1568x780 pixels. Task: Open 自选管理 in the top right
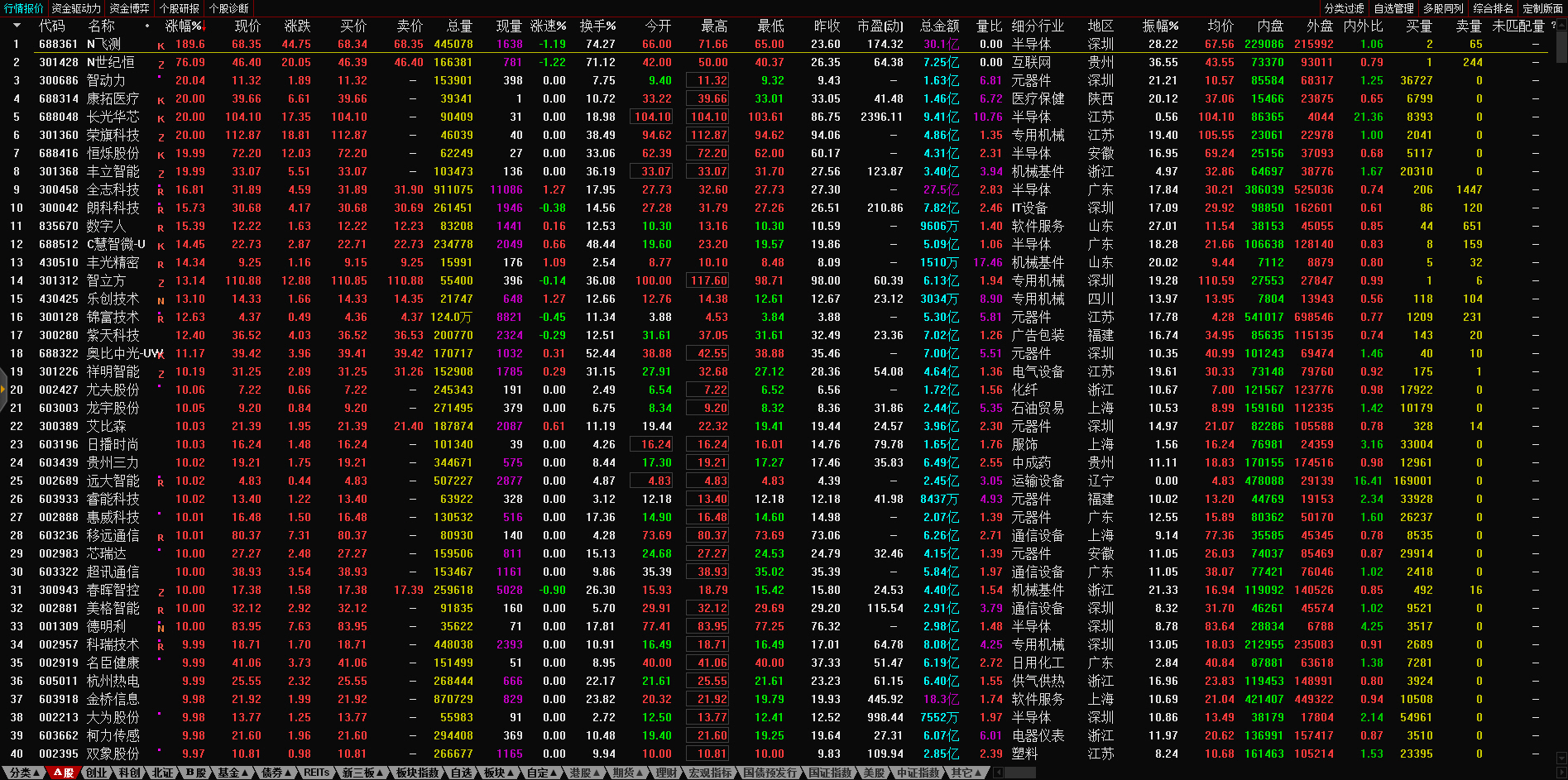click(x=1393, y=8)
